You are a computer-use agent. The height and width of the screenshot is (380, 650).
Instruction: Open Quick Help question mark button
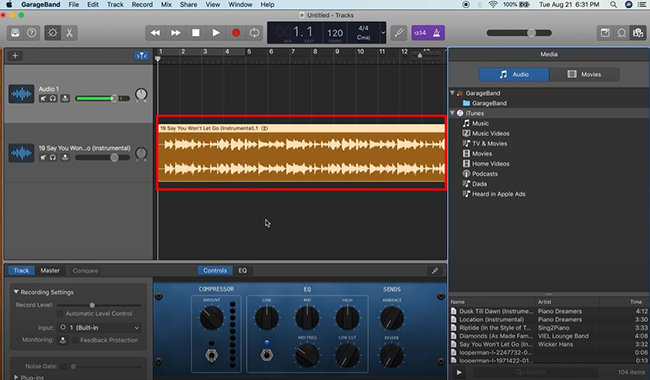pos(32,33)
